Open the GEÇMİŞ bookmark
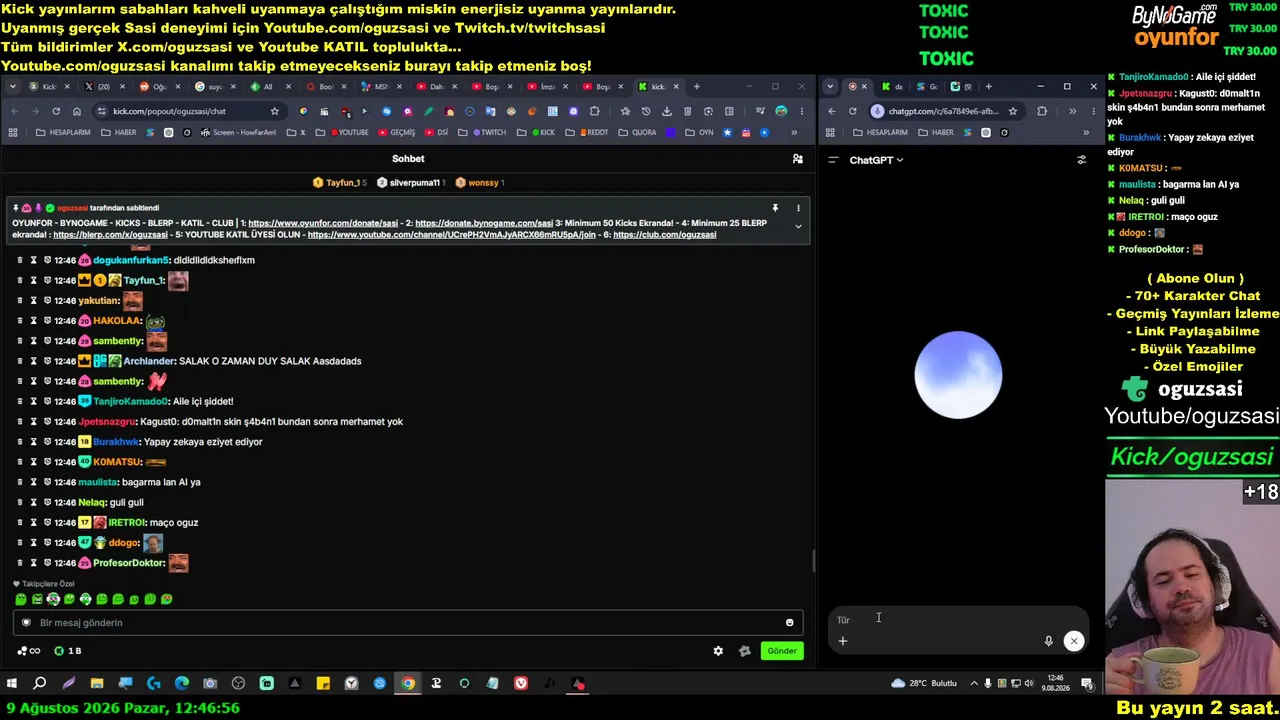 pos(396,133)
